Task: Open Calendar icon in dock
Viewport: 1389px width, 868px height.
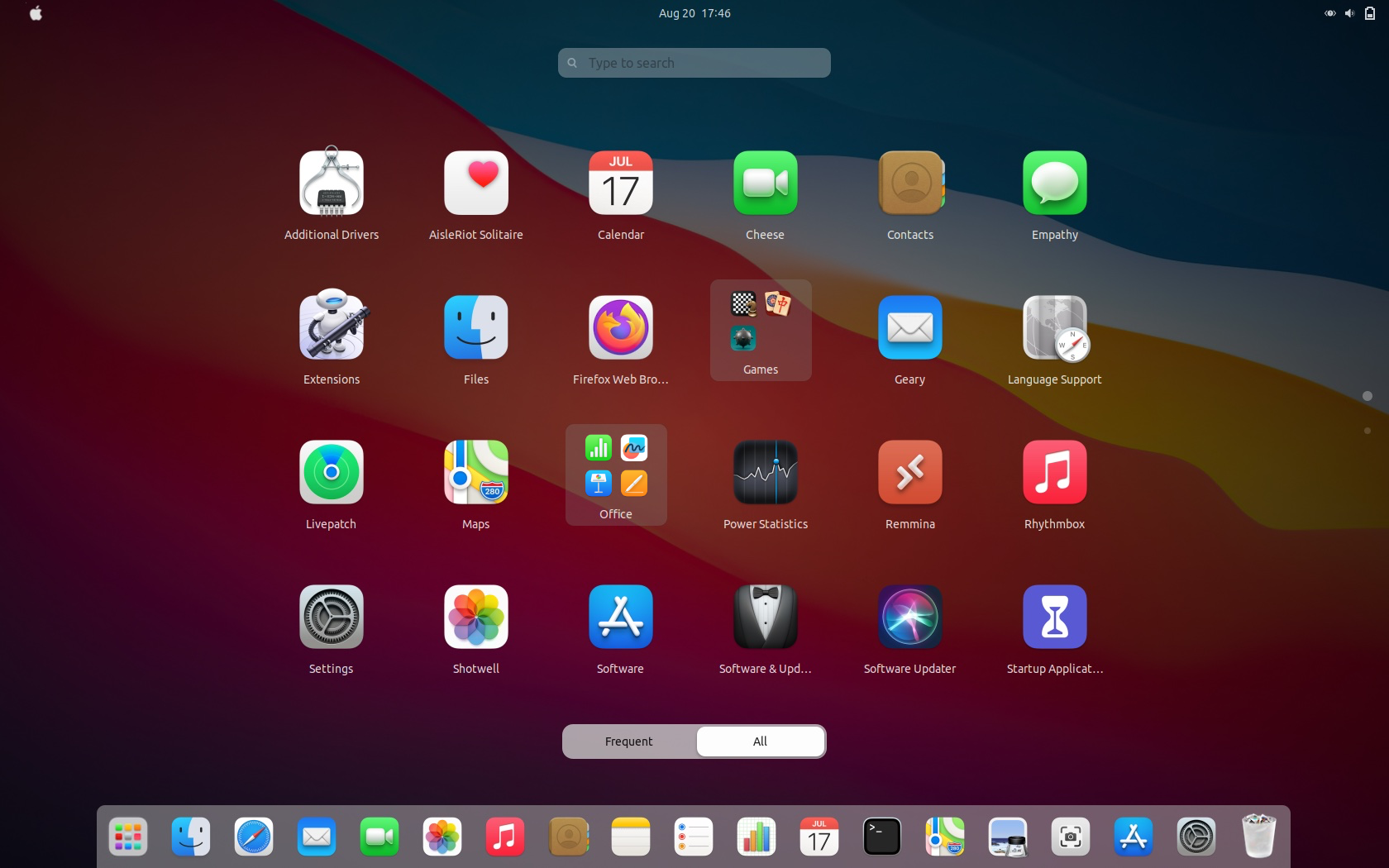Action: pyautogui.click(x=819, y=837)
